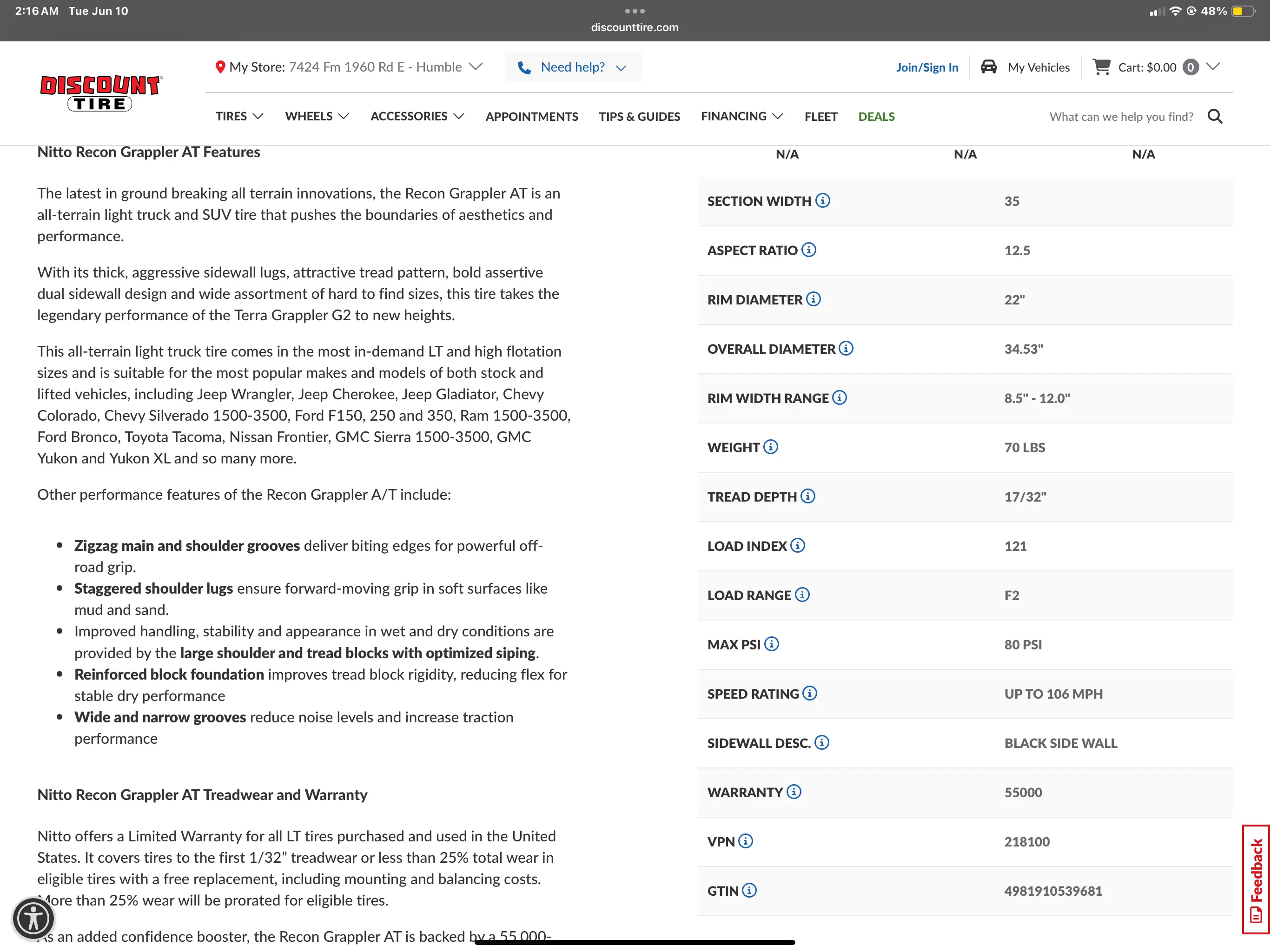Click My Vehicles link
Image resolution: width=1270 pixels, height=952 pixels.
click(1038, 68)
